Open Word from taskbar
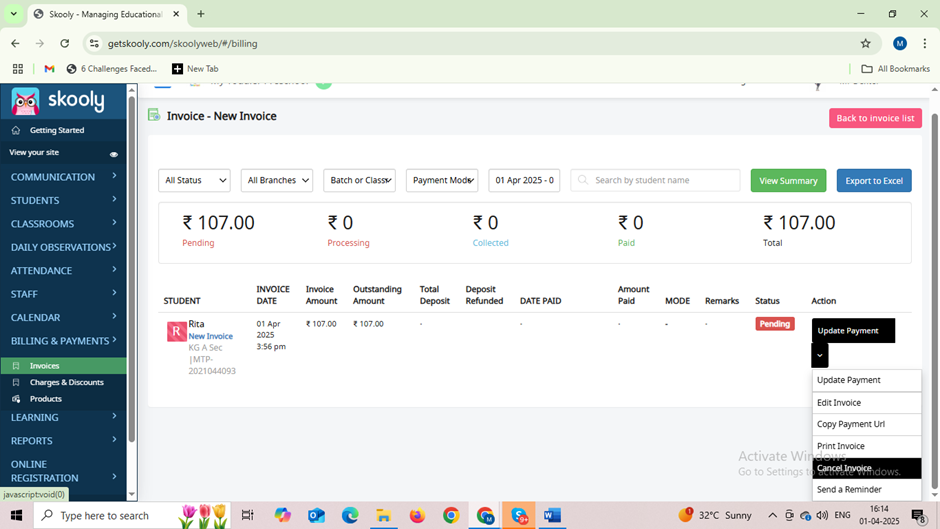 (x=552, y=515)
